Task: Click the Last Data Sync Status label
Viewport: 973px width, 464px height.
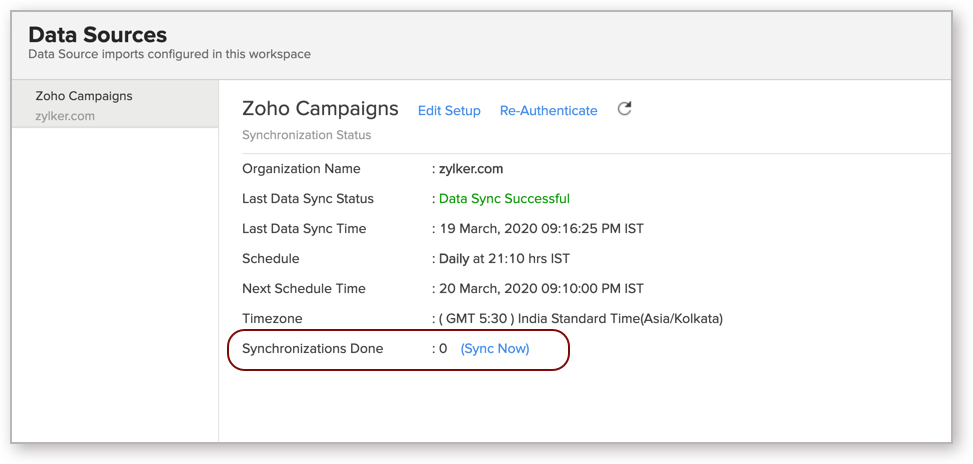Action: [x=308, y=199]
